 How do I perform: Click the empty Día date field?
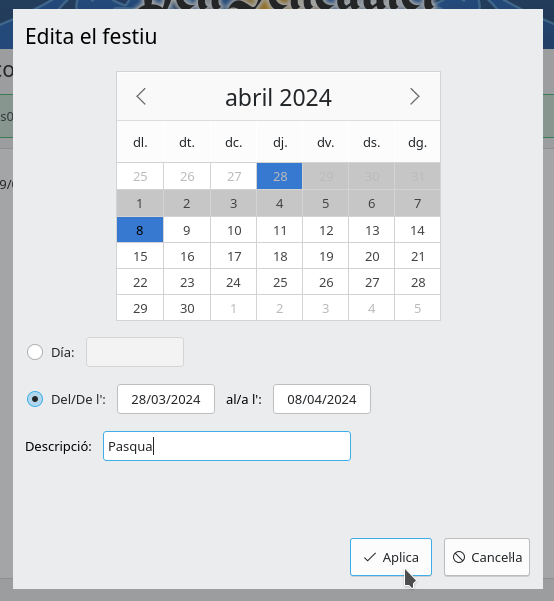(x=135, y=352)
